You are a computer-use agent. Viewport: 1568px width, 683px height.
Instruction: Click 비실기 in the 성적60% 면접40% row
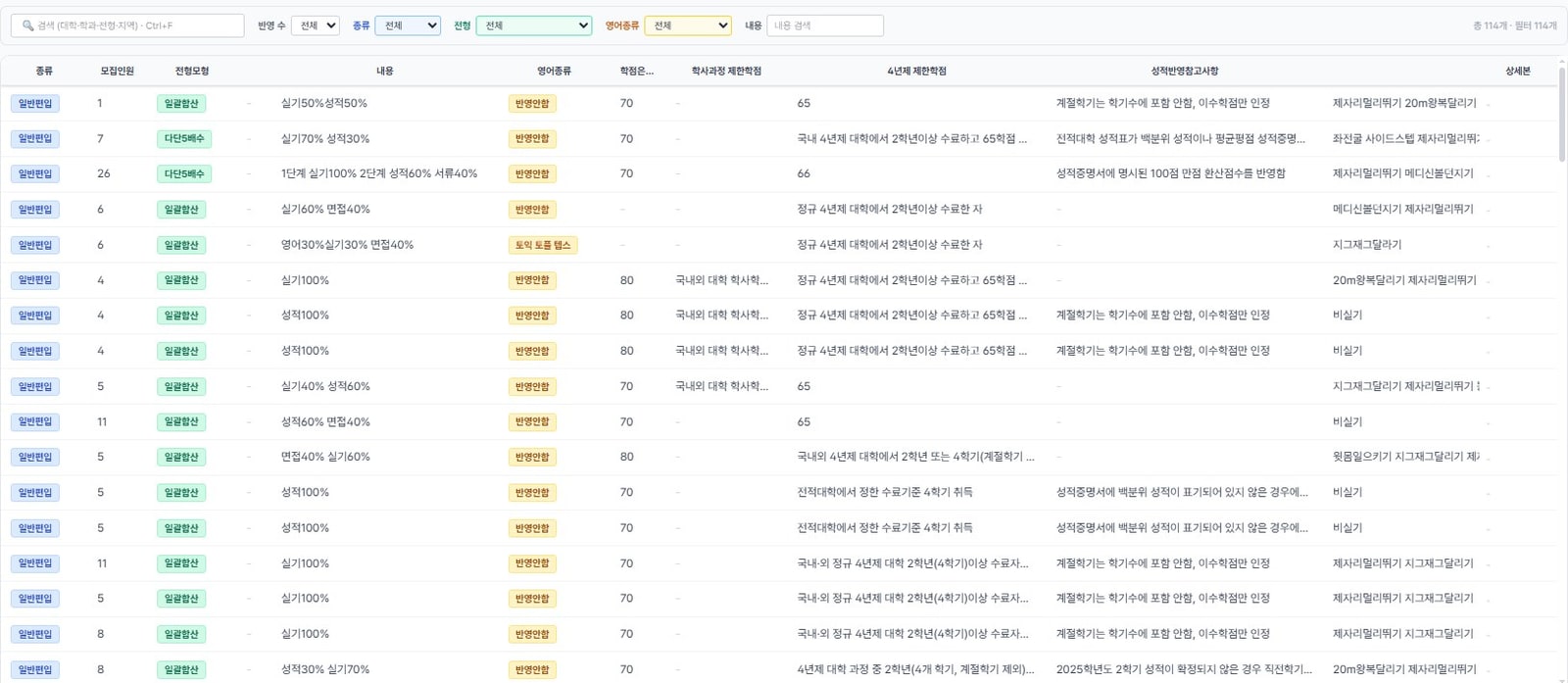pos(1347,421)
